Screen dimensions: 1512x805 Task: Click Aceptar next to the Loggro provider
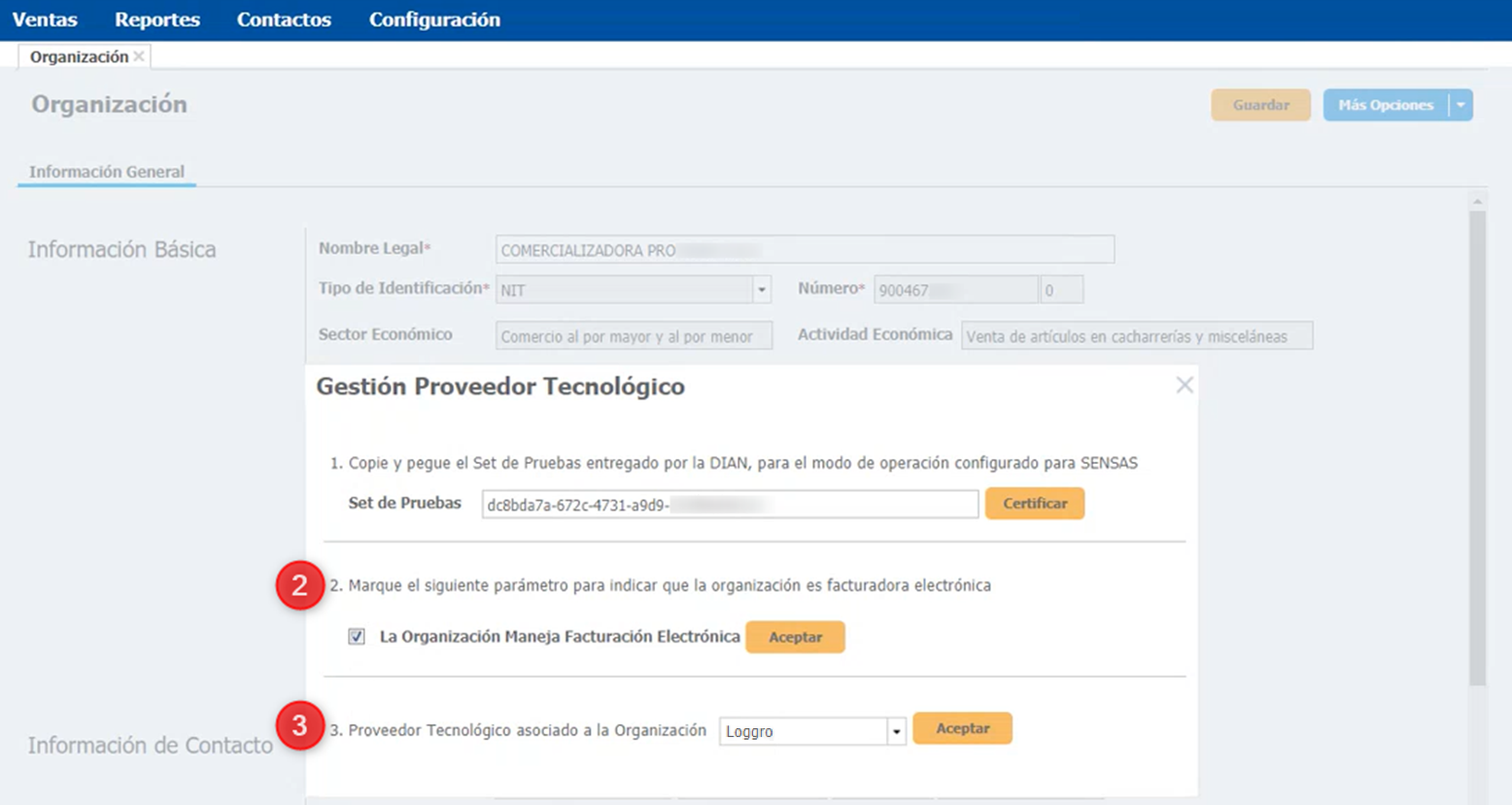(962, 728)
